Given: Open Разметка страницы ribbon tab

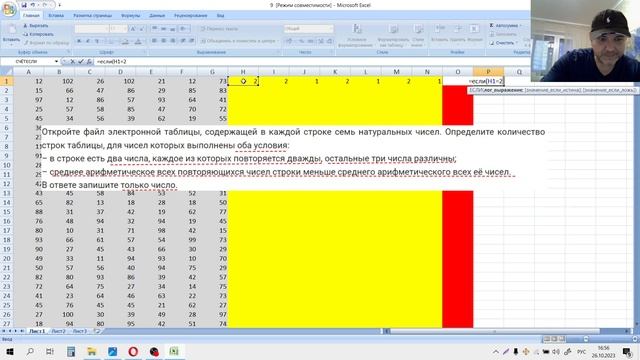Looking at the screenshot, I should (x=93, y=16).
